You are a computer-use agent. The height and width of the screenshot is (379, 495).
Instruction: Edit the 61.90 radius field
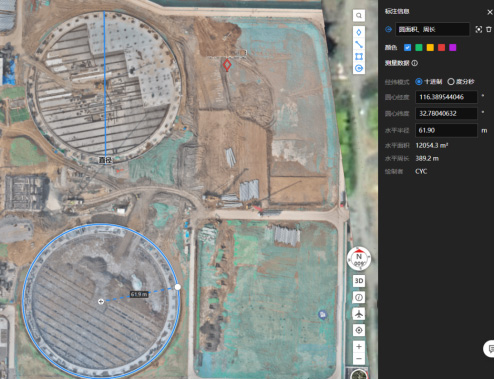(x=446, y=130)
